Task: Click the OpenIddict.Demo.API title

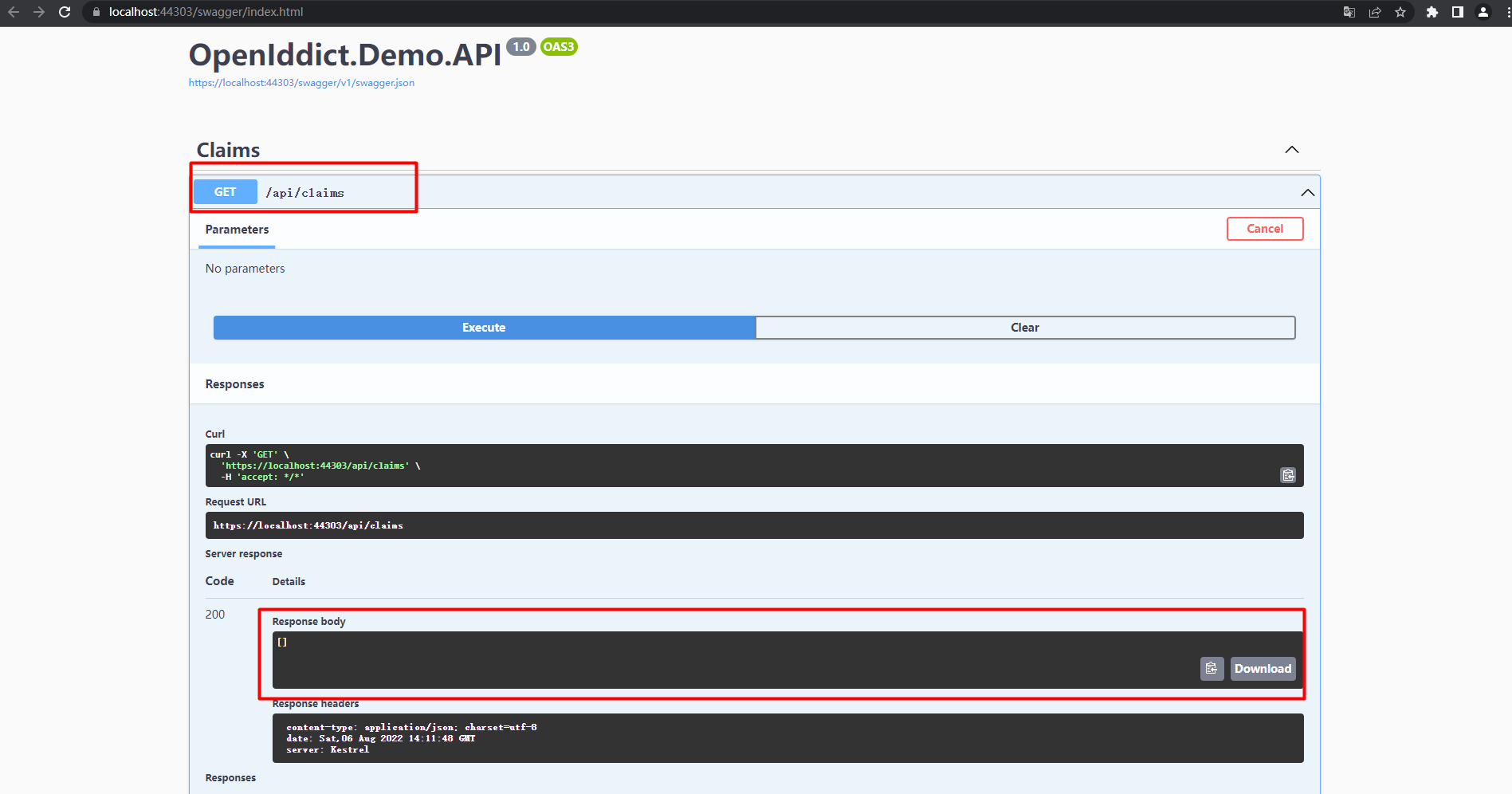Action: [345, 55]
